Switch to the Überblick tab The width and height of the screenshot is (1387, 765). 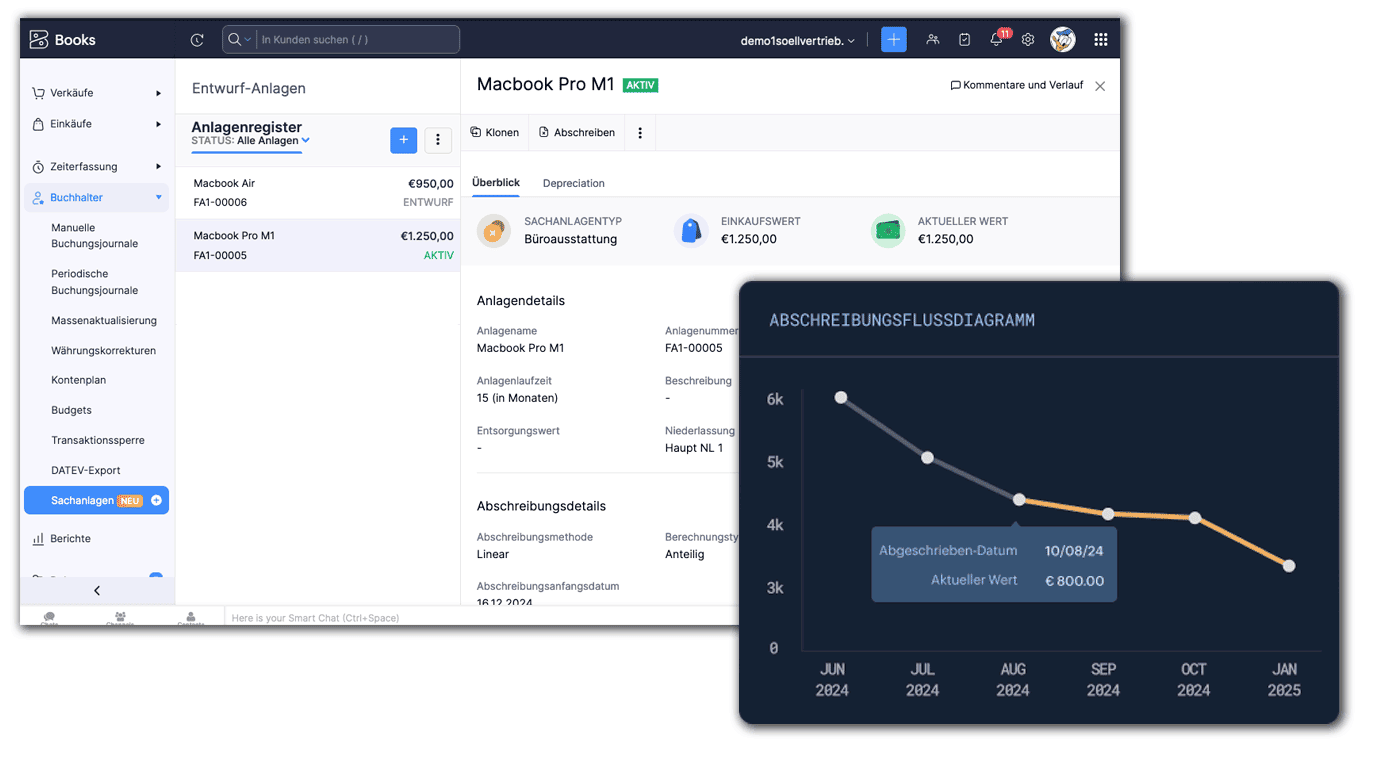pyautogui.click(x=496, y=183)
